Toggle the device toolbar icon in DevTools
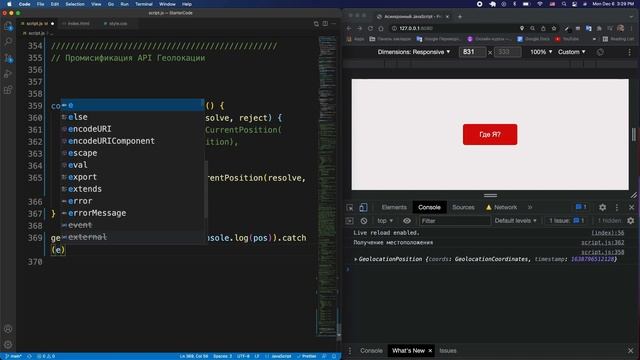Image resolution: width=640 pixels, height=360 pixels. [x=363, y=207]
